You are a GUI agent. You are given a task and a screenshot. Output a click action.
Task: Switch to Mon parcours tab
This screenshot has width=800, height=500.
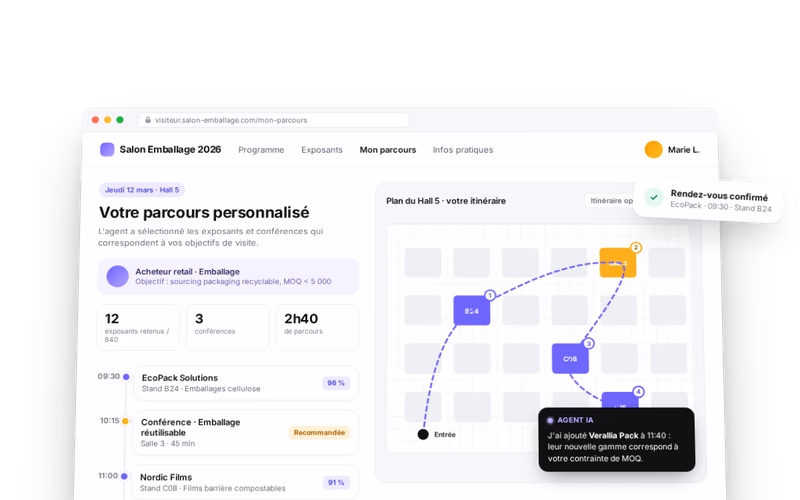[x=388, y=150]
